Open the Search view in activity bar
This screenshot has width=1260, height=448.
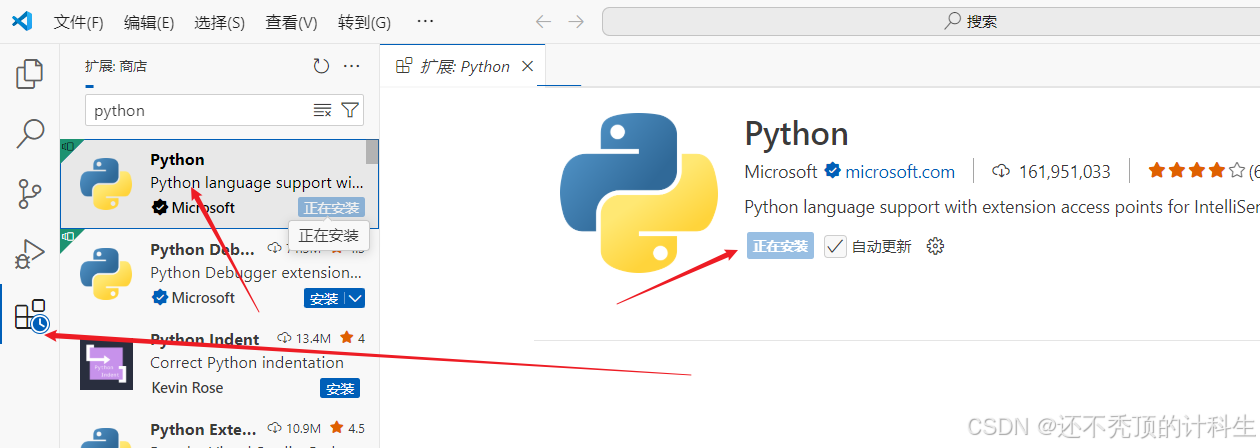click(30, 132)
